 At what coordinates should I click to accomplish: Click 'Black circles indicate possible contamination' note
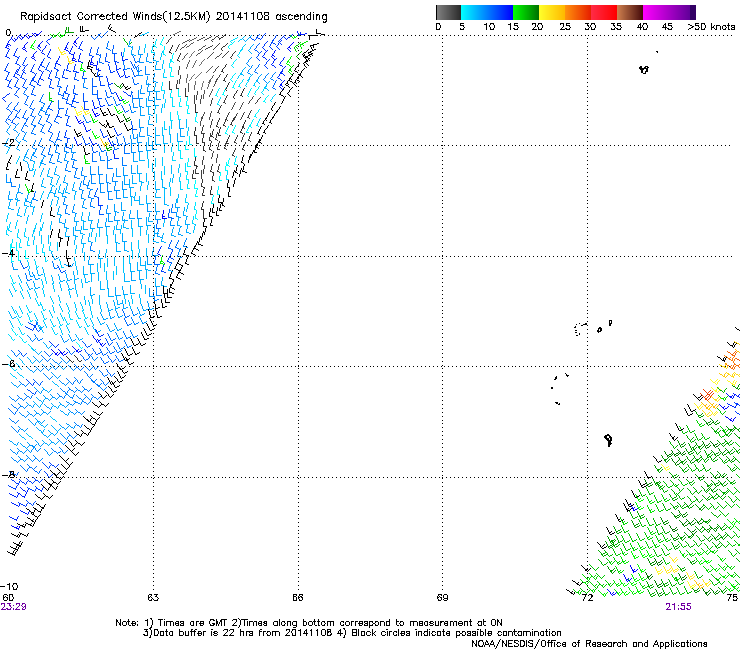pyautogui.click(x=456, y=633)
